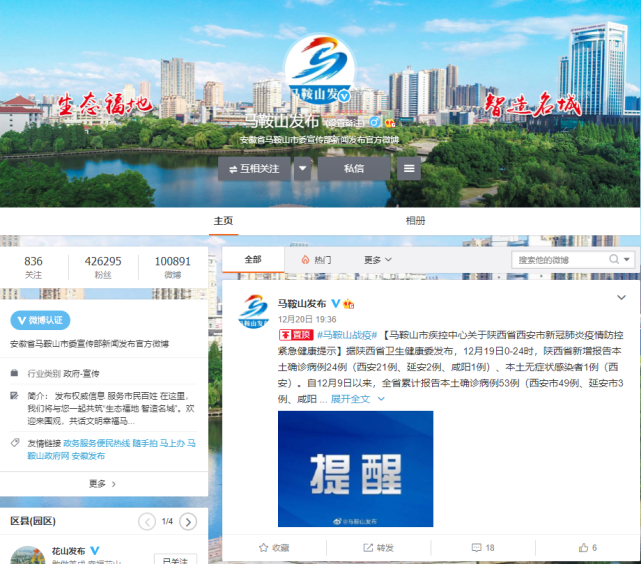This screenshot has width=641, height=564.
Task: Click the 热门 flame icon
Action: coord(305,260)
